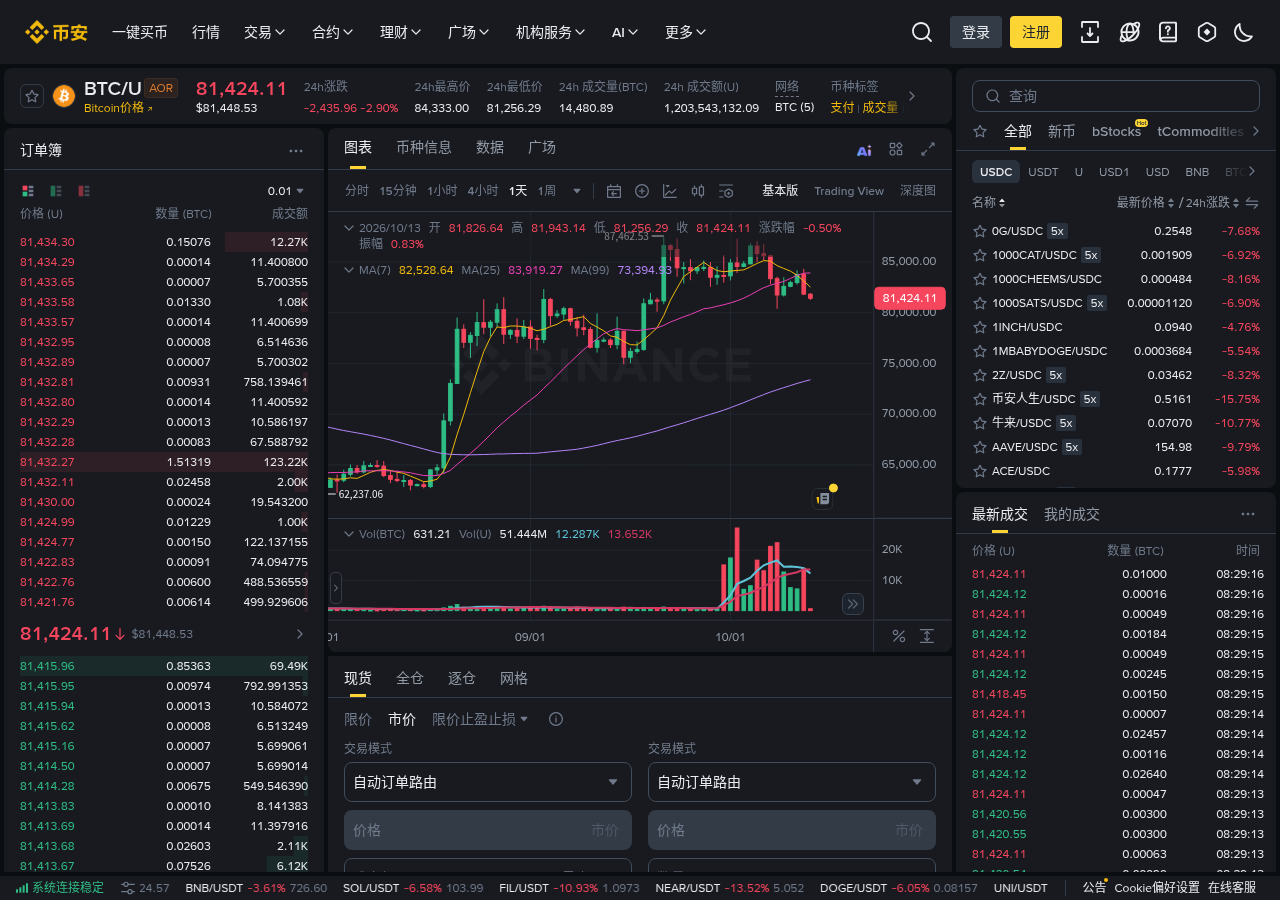Viewport: 1280px width, 900px height.
Task: Click the double-arrow scroll-to-latest chart button
Action: (x=853, y=603)
